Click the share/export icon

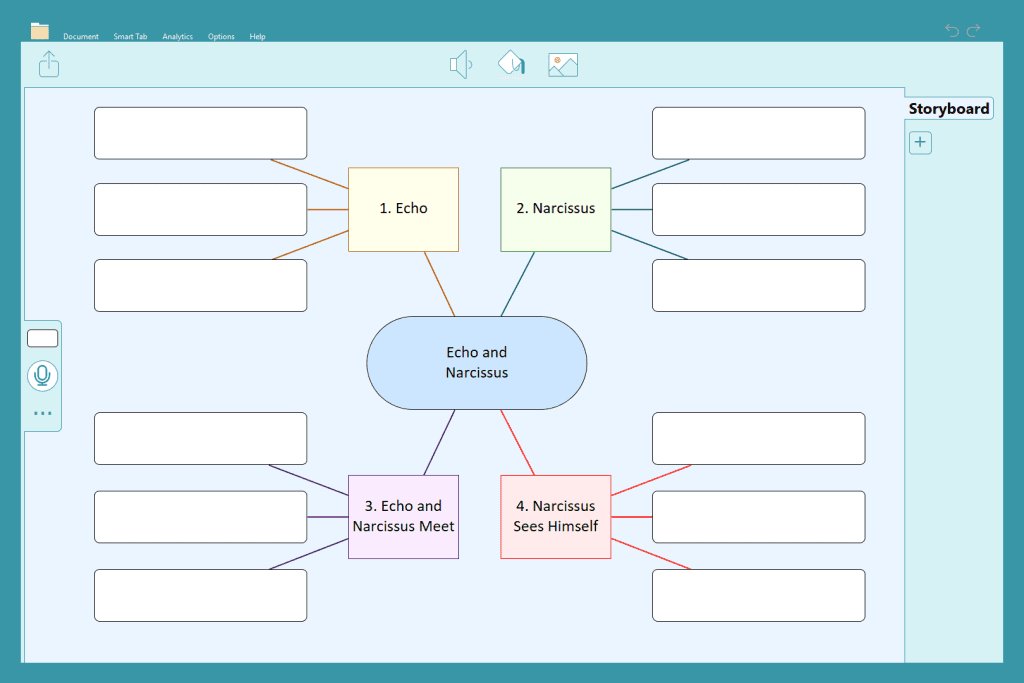pos(49,64)
